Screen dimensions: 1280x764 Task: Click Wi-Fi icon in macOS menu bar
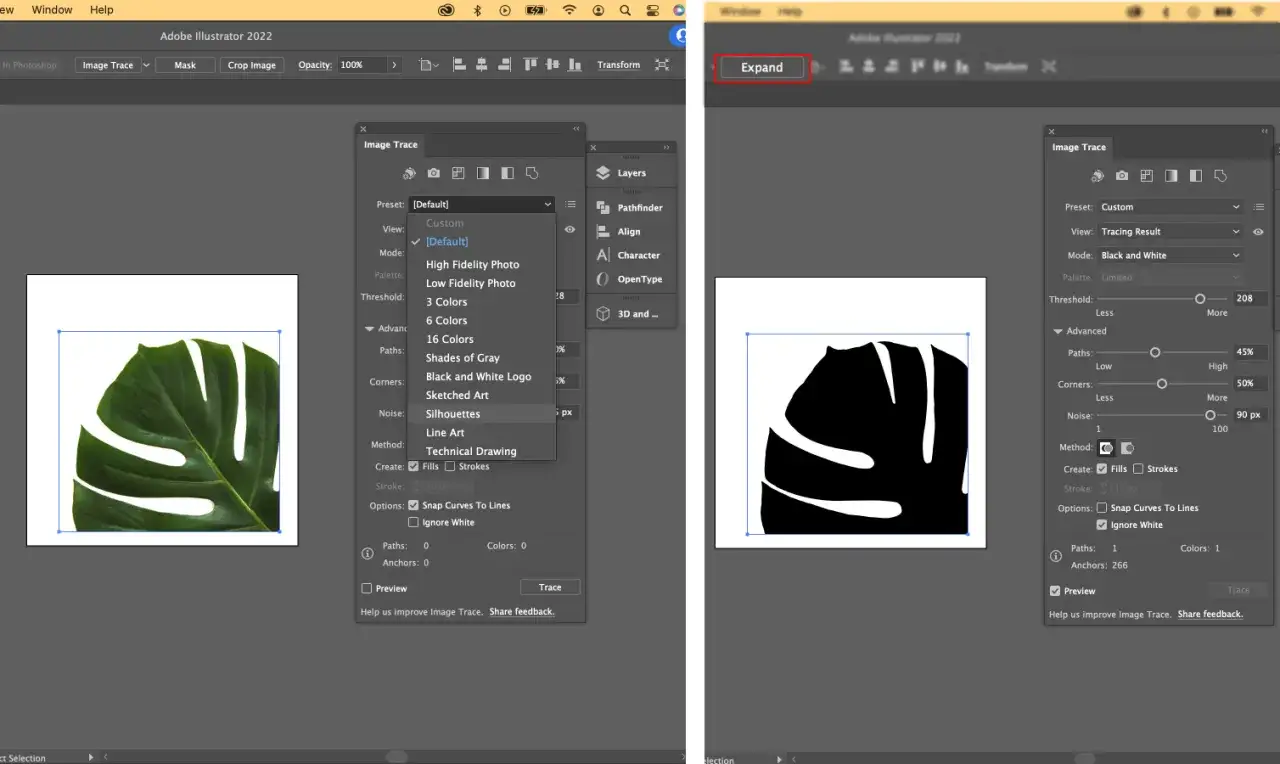coord(570,10)
